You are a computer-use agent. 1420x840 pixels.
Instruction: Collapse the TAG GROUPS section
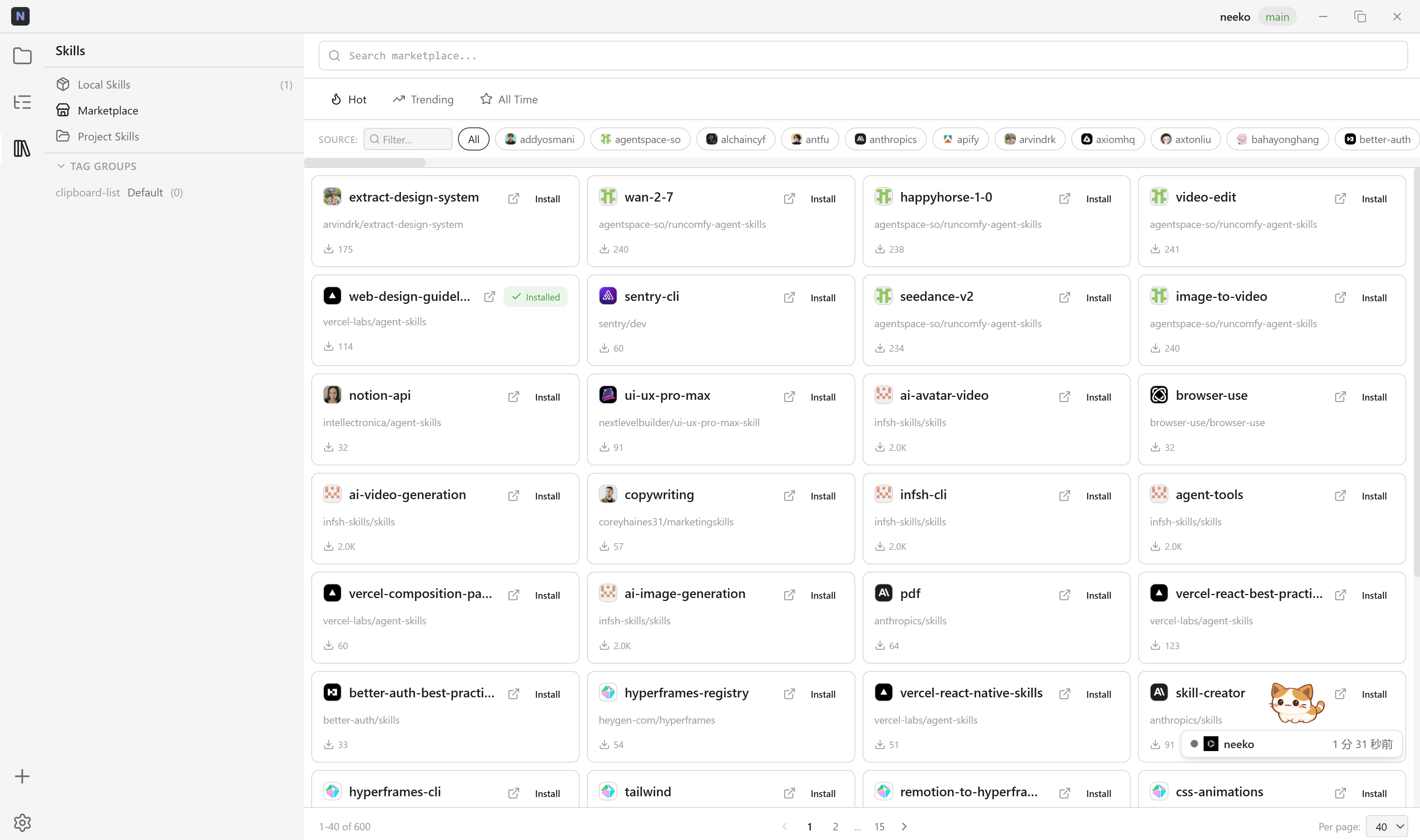coord(97,166)
